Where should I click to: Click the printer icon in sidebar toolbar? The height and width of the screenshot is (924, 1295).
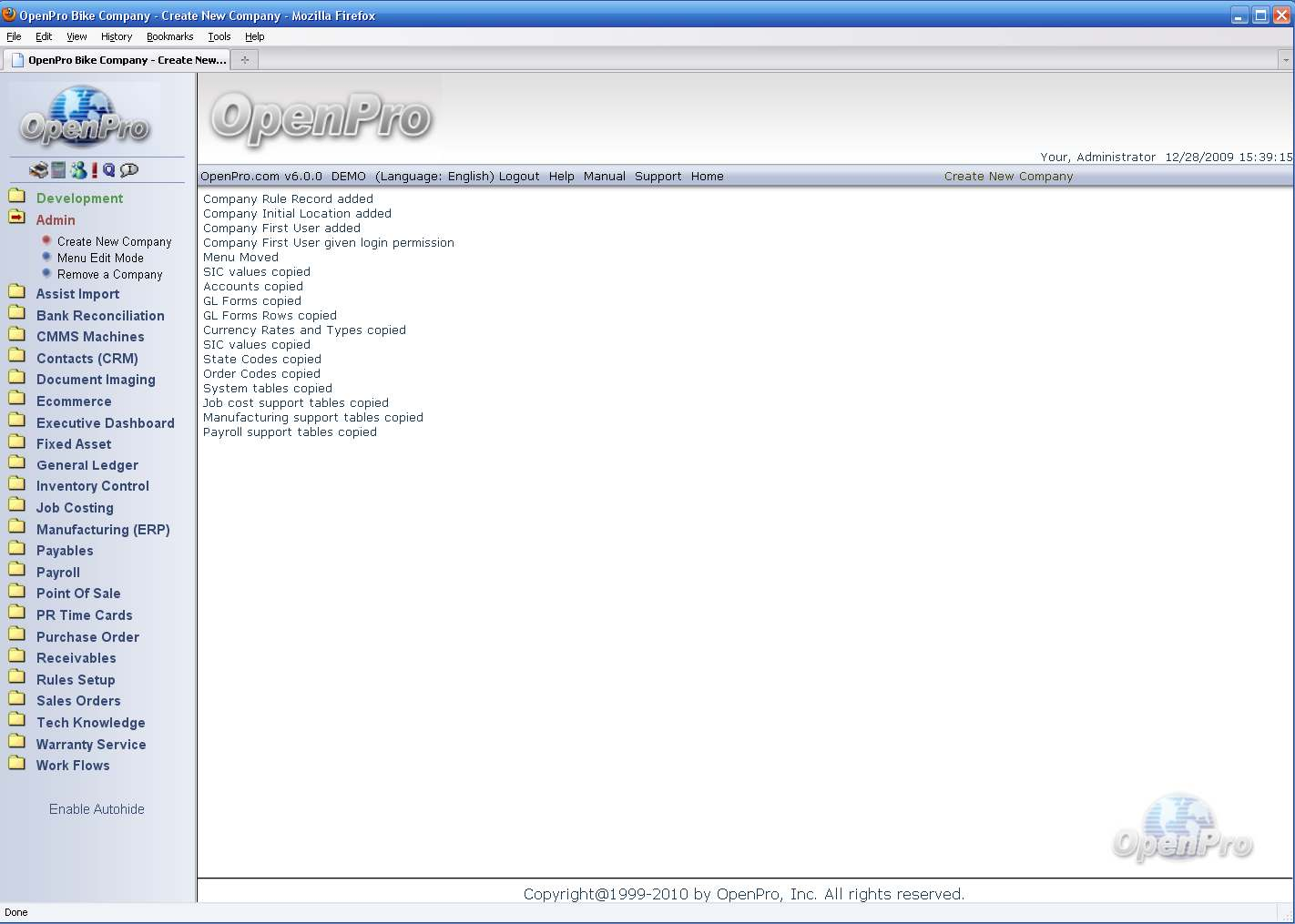38,170
